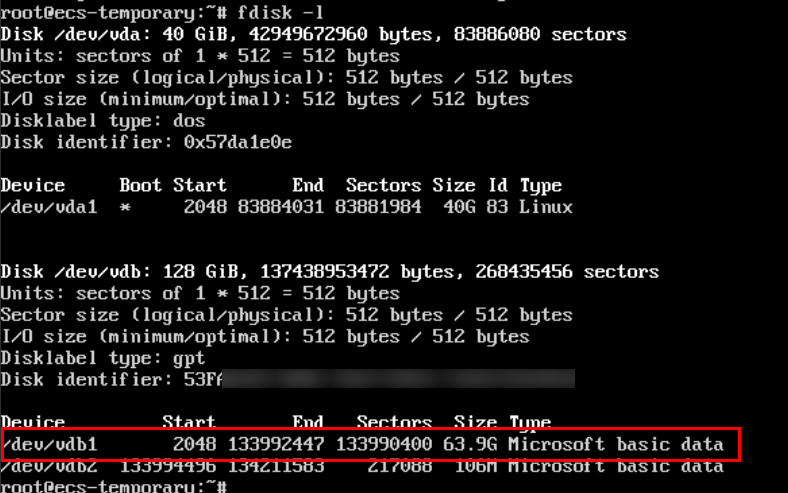Viewport: 788px width, 493px height.
Task: Click the 106M size of vdb2
Action: click(476, 466)
